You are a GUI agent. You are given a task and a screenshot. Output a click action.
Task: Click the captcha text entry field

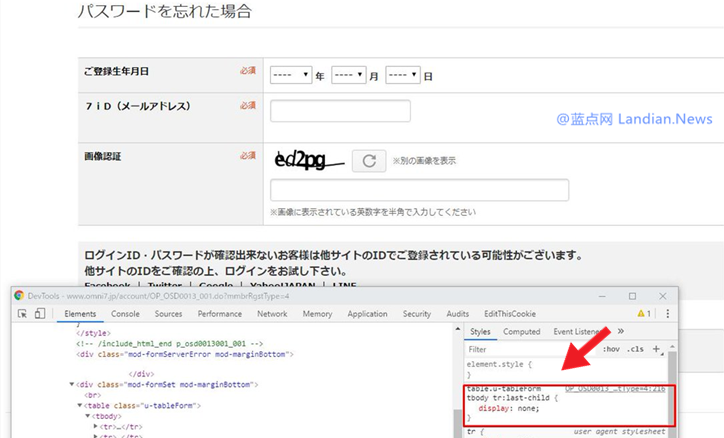[x=419, y=190]
